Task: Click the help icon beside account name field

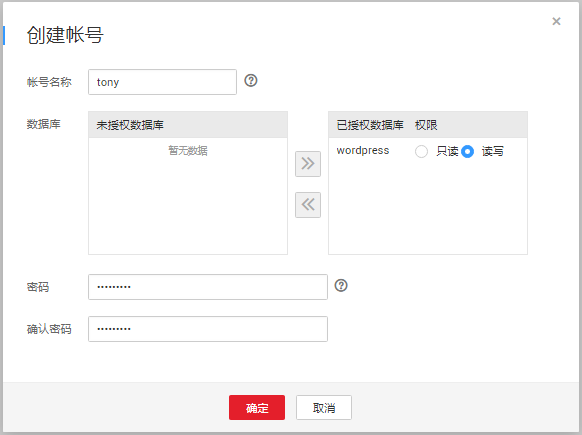Action: [x=251, y=81]
